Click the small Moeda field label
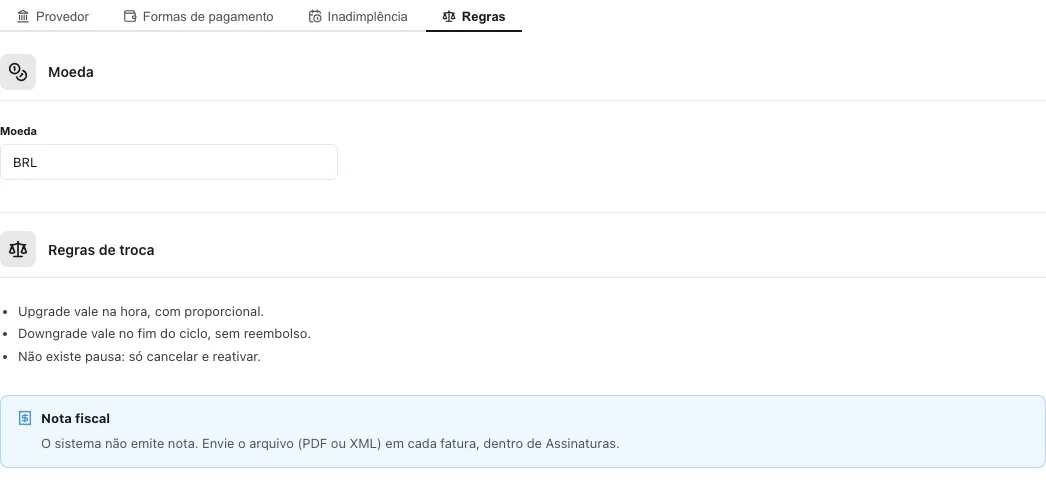 tap(19, 131)
